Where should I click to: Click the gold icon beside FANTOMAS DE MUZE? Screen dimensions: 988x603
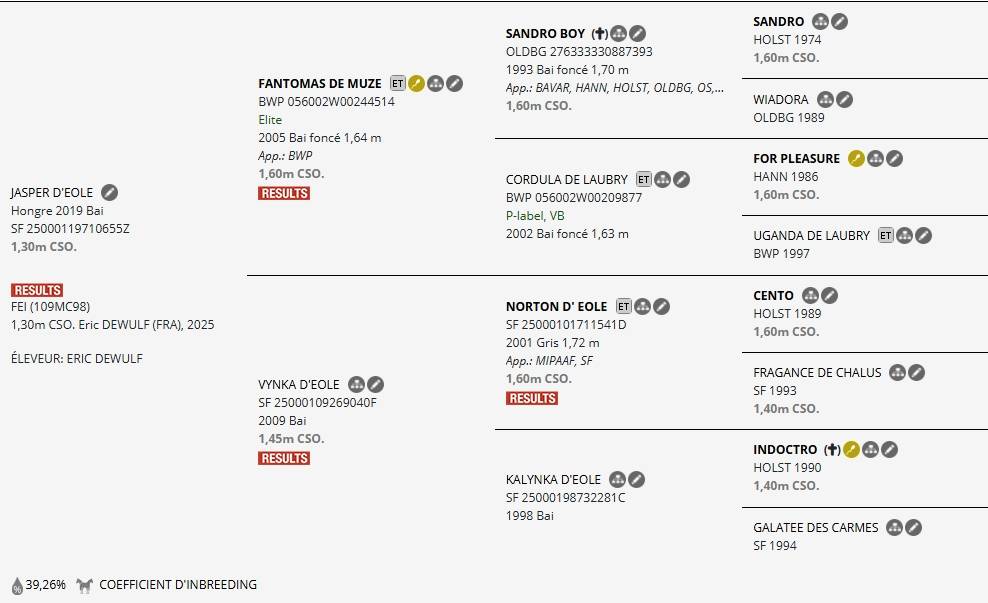point(417,83)
